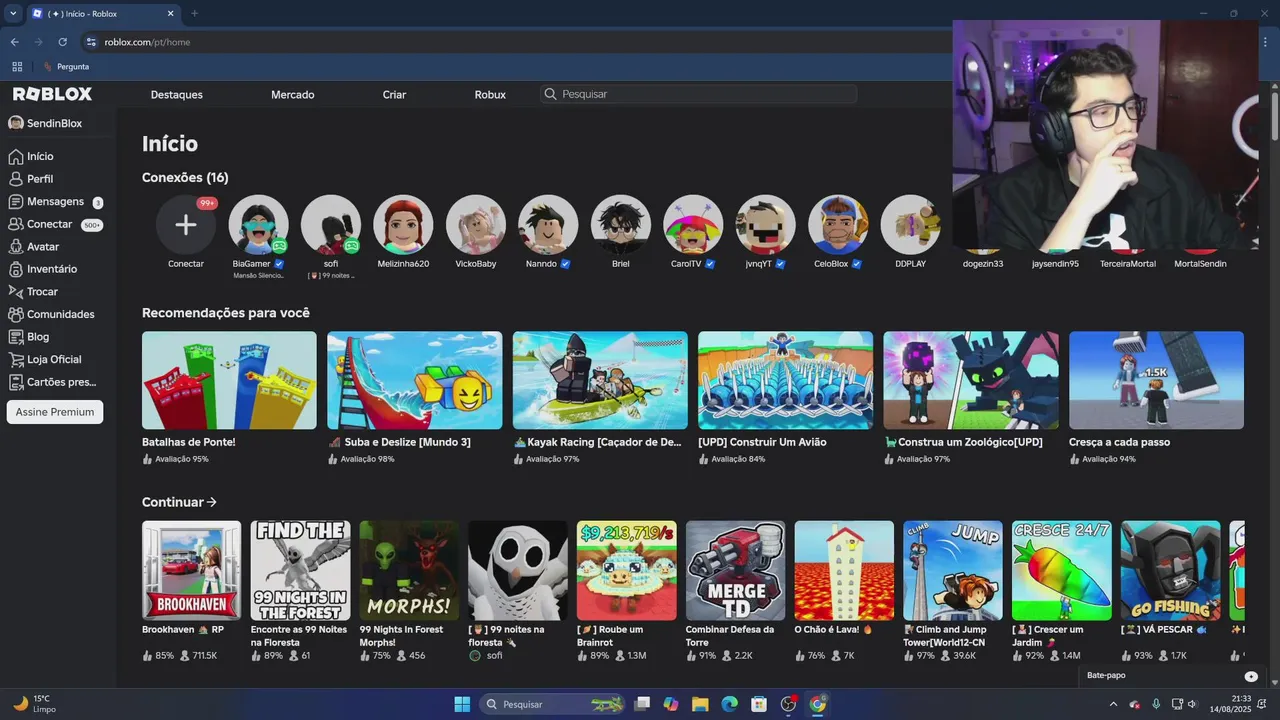The height and width of the screenshot is (720, 1280).
Task: Open site information icon in address bar
Action: click(91, 42)
